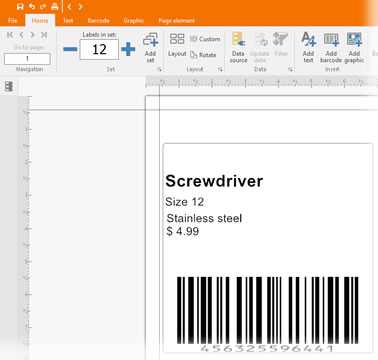Click the Undo arrow icon

coord(32,6)
